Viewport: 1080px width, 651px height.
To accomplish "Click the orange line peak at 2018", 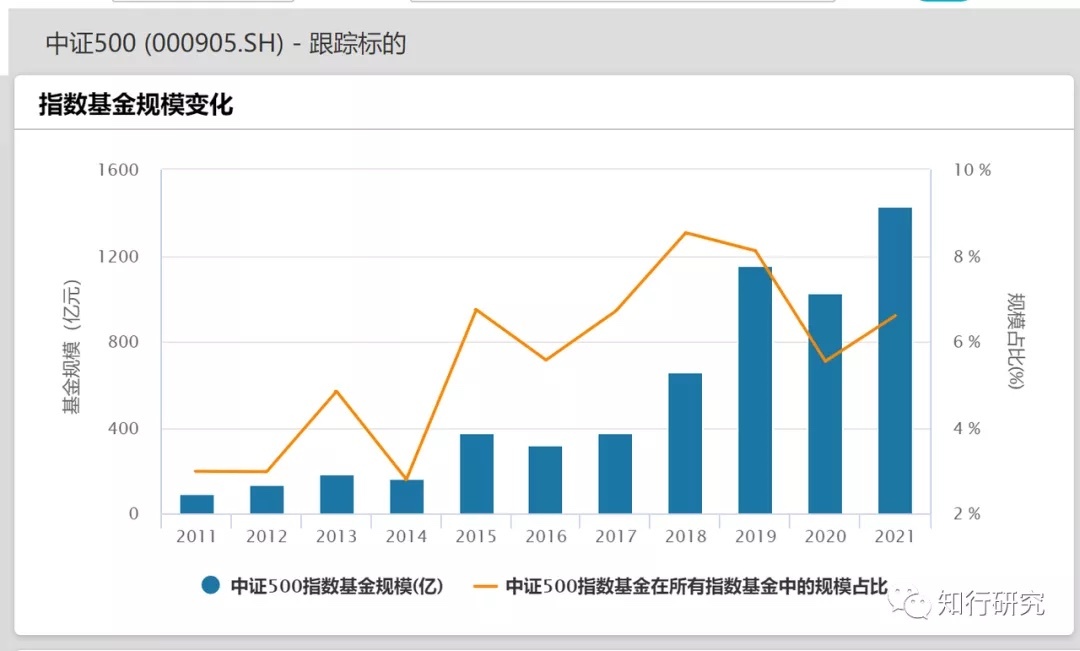I will (685, 233).
